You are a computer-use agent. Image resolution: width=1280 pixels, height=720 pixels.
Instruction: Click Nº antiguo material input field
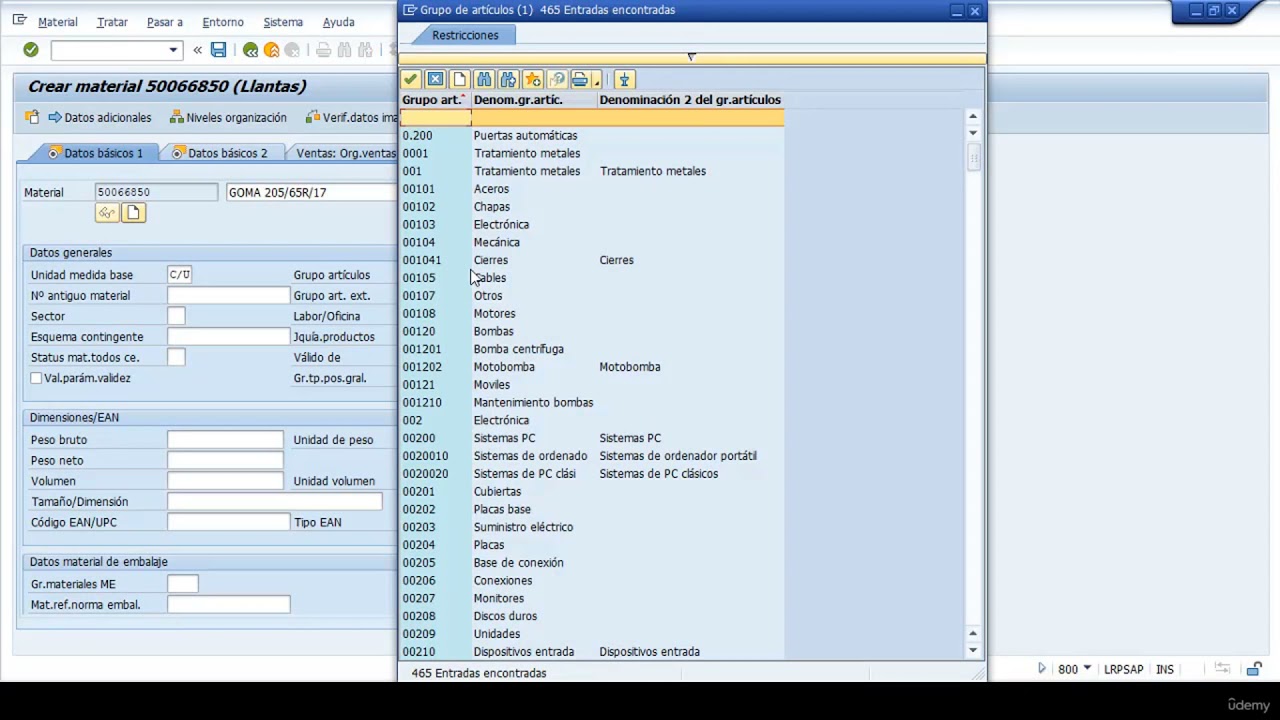(x=228, y=295)
